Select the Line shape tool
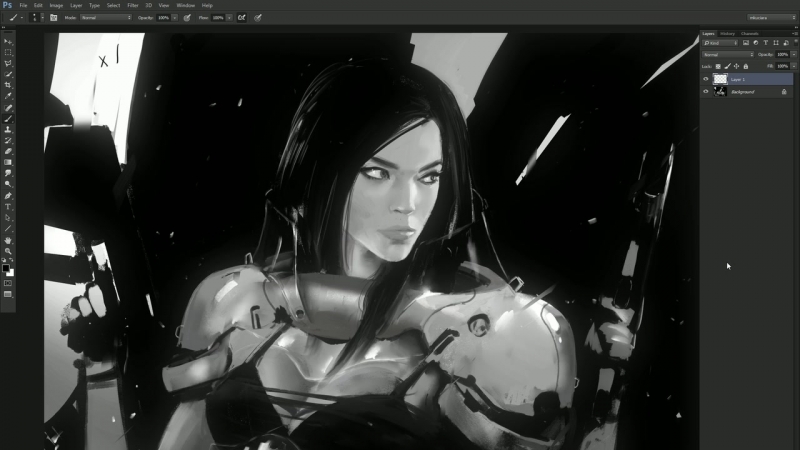The width and height of the screenshot is (800, 450). point(8,229)
